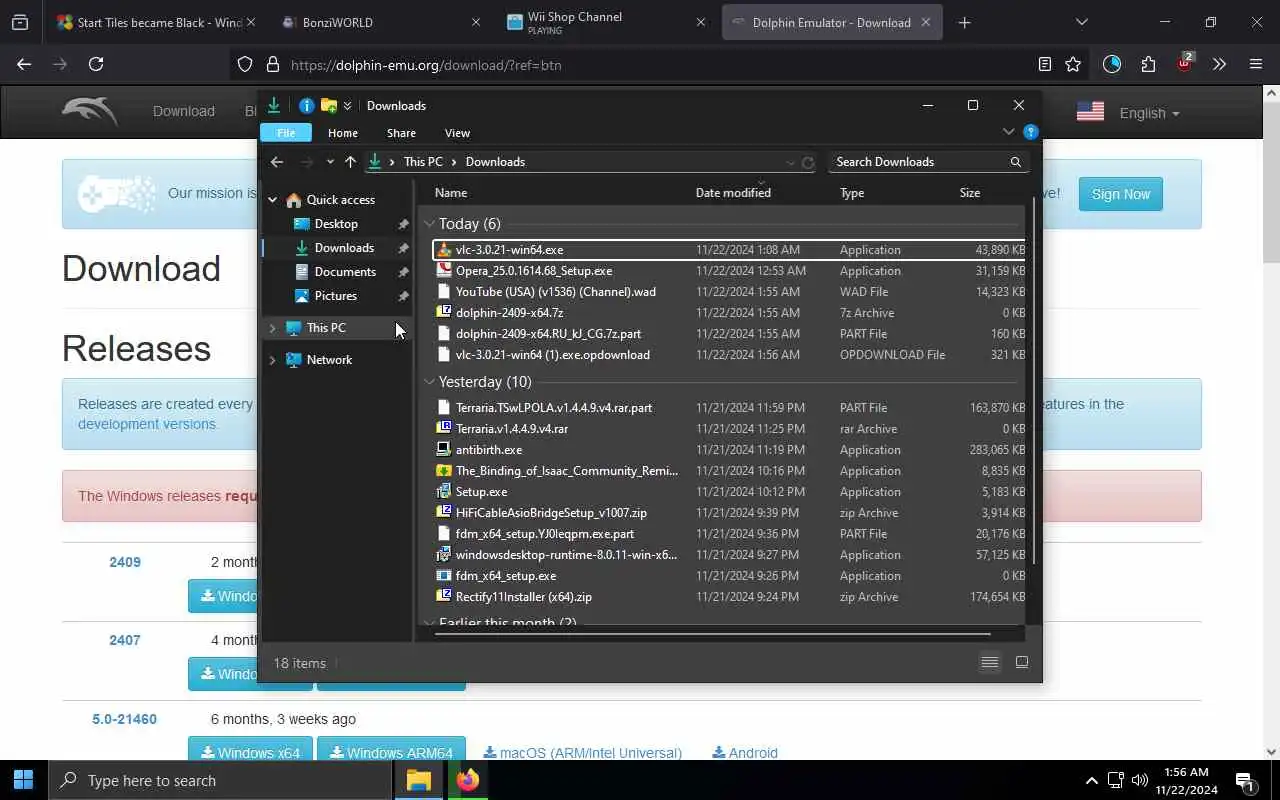Open the macOS (ARM/Intel Universal) link
The width and height of the screenshot is (1280, 800).
(x=582, y=753)
